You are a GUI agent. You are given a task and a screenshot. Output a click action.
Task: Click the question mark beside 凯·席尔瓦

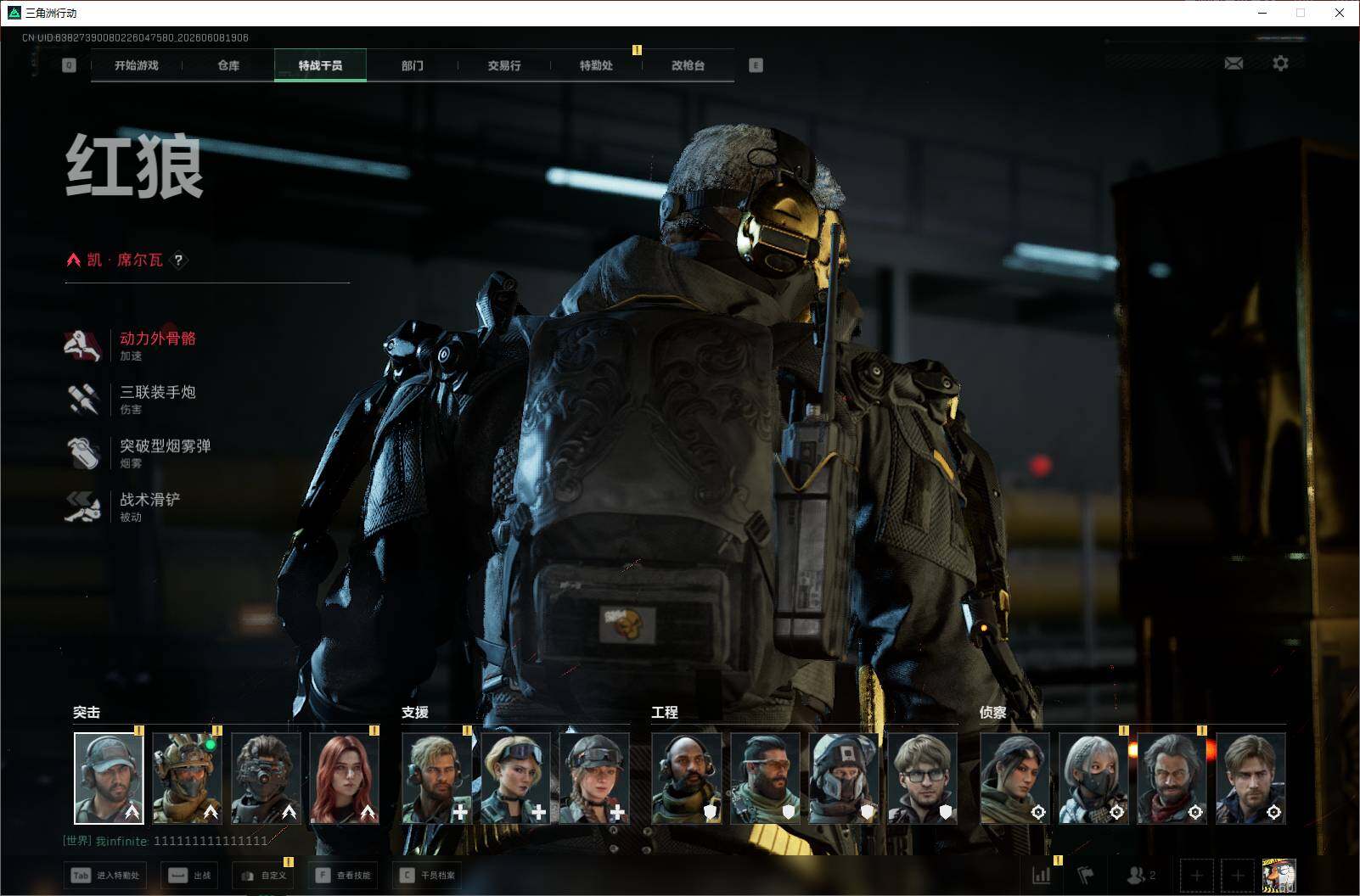178,260
